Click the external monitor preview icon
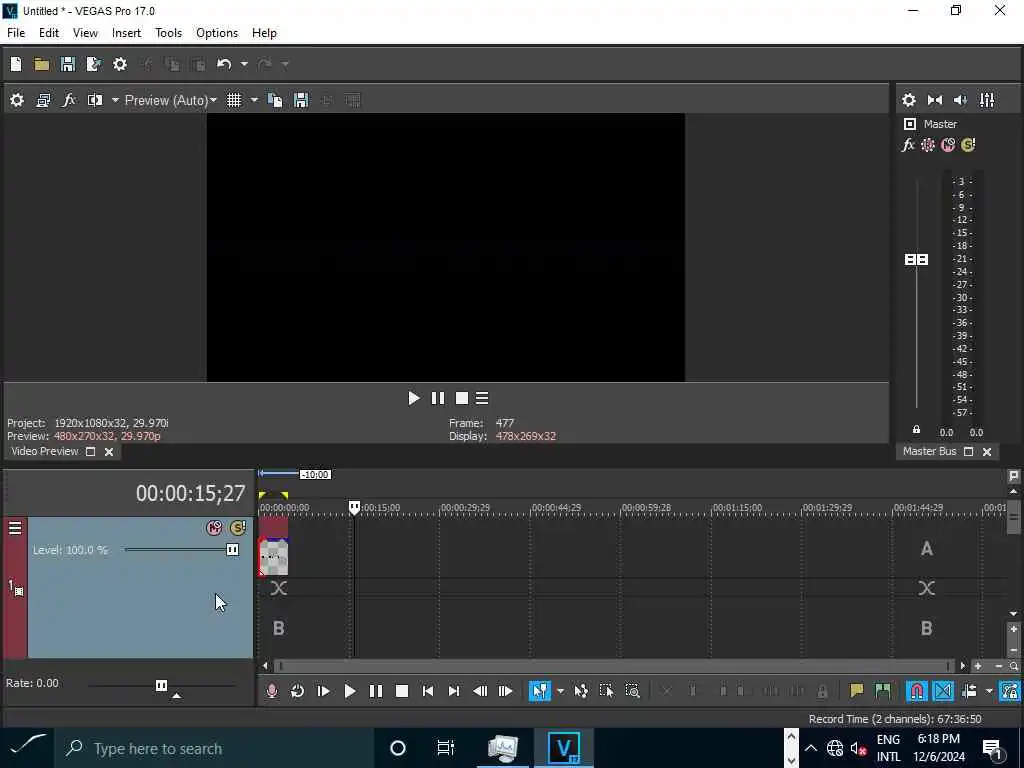Image resolution: width=1024 pixels, height=768 pixels. point(43,100)
